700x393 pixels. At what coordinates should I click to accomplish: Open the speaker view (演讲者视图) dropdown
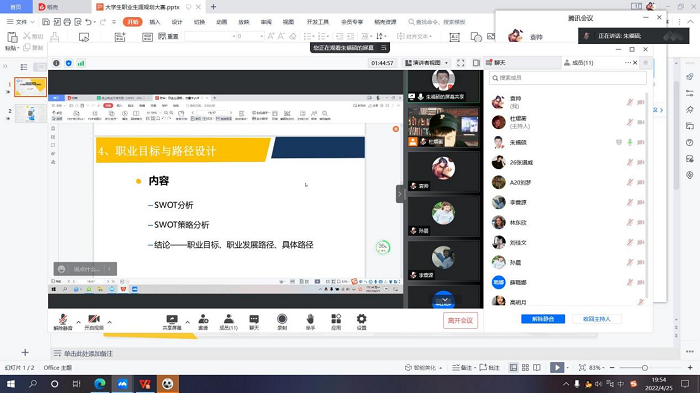(427, 63)
